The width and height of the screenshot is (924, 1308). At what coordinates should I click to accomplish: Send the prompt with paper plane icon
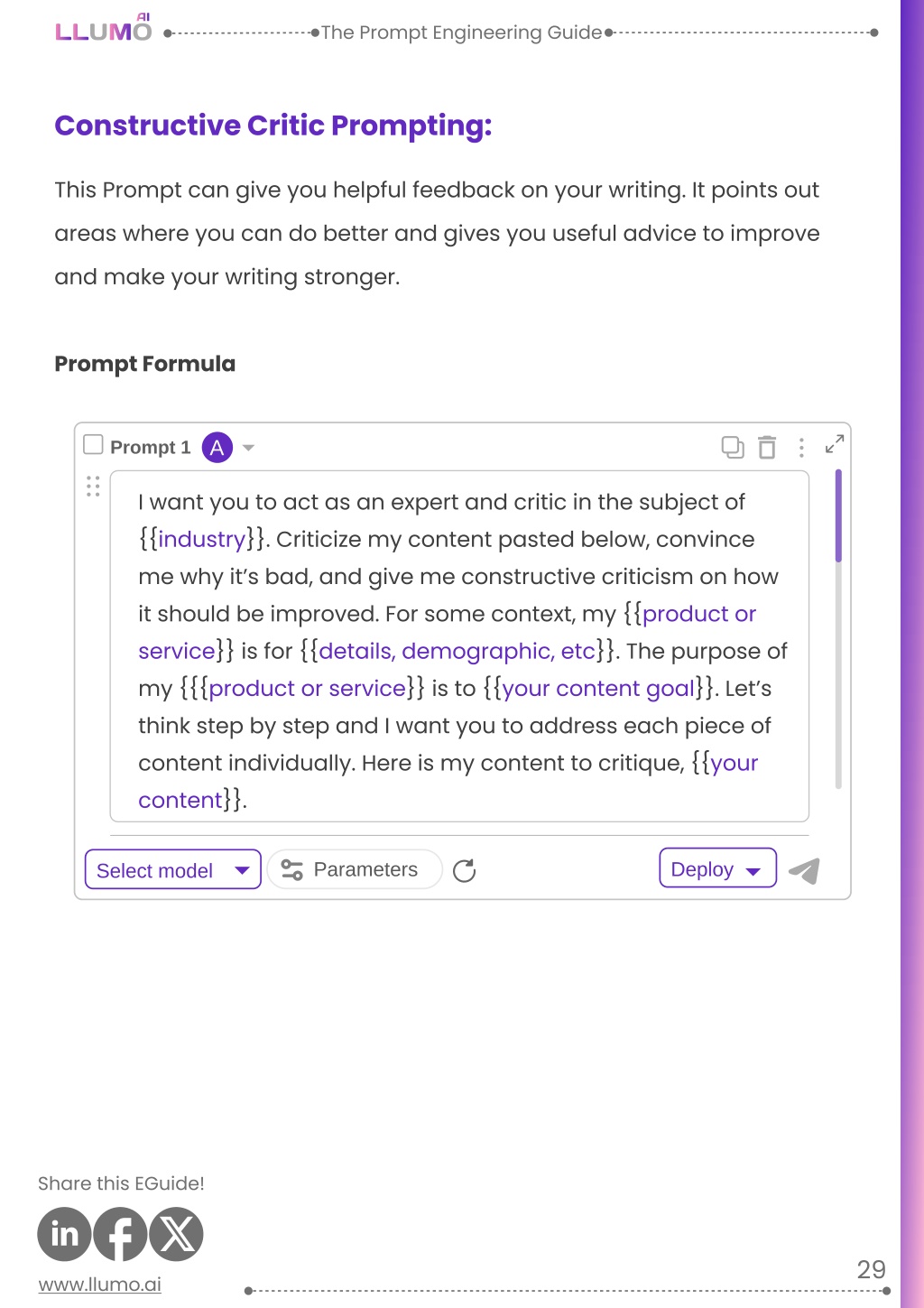tap(804, 870)
